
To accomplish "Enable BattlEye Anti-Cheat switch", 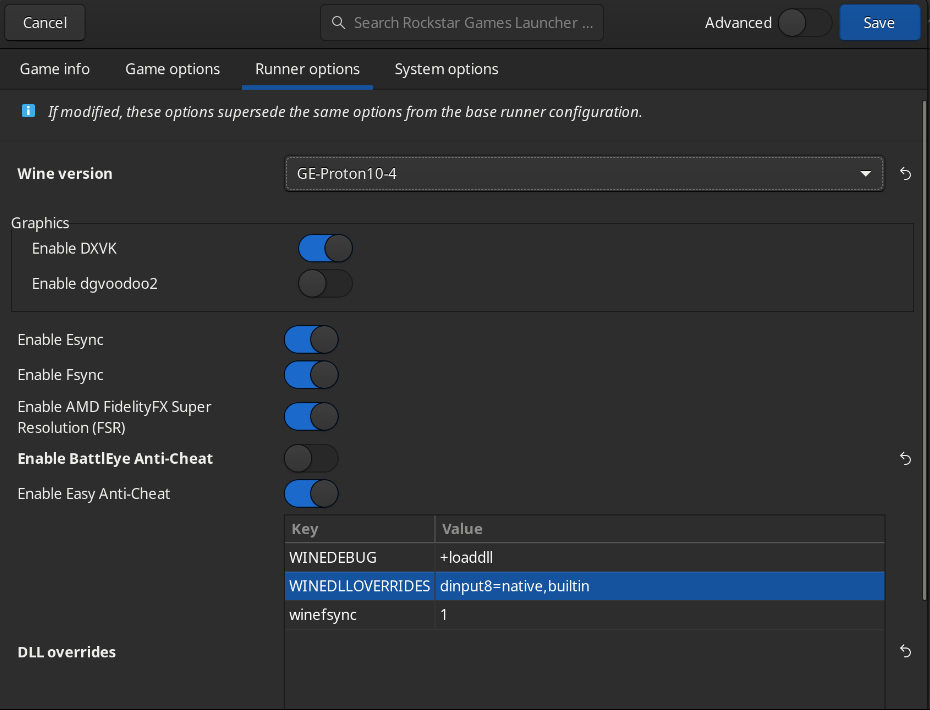I will [x=311, y=459].
